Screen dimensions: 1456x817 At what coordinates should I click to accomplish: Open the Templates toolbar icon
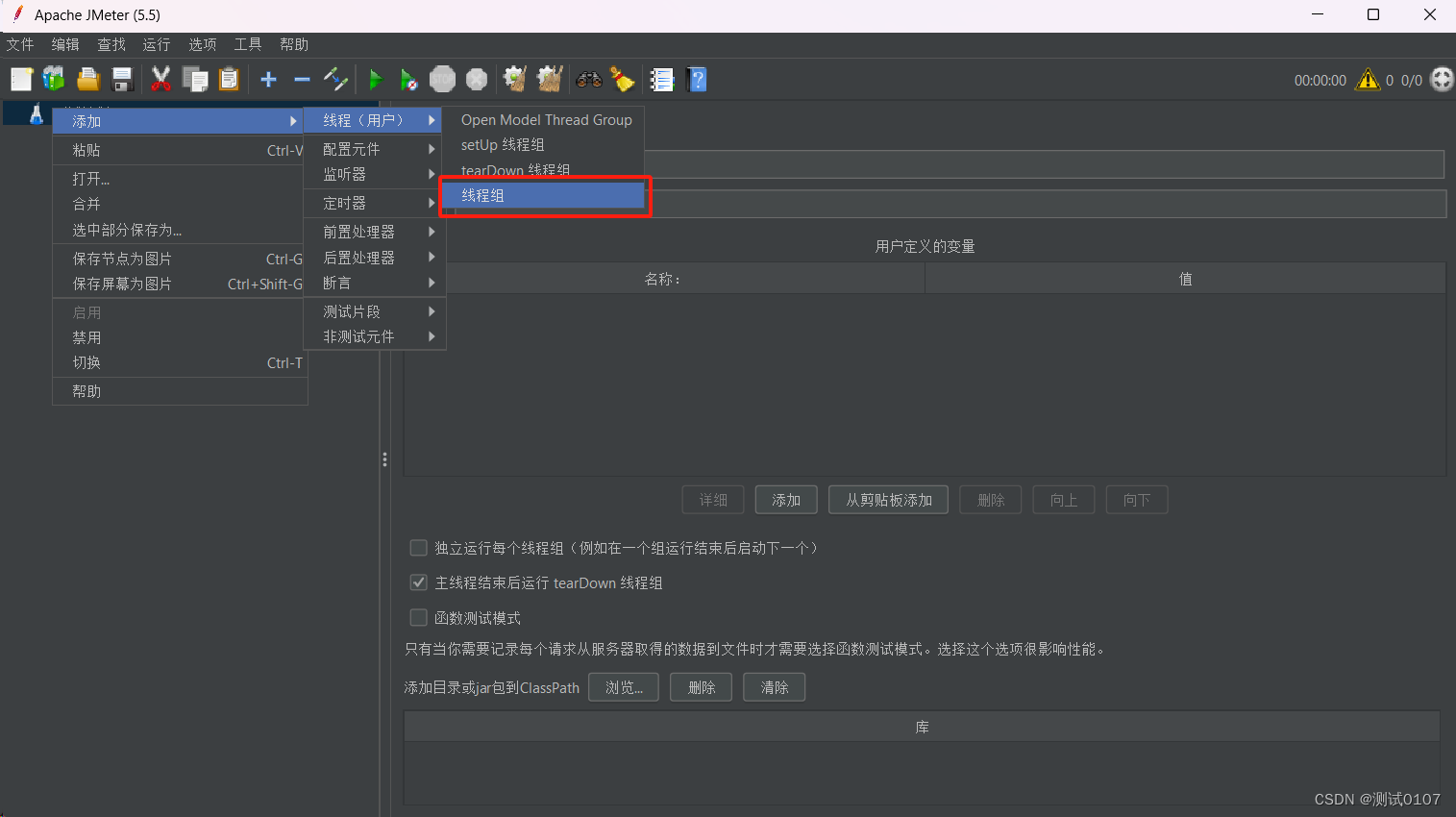coord(54,80)
